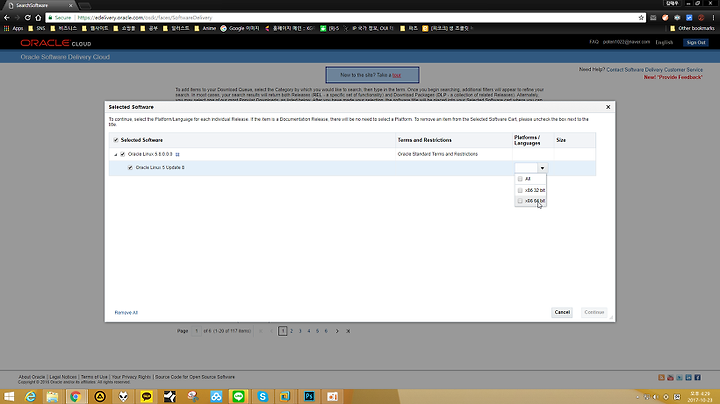Bookmark this page with the star icon
Viewport: 720px width, 404px height.
641,17
